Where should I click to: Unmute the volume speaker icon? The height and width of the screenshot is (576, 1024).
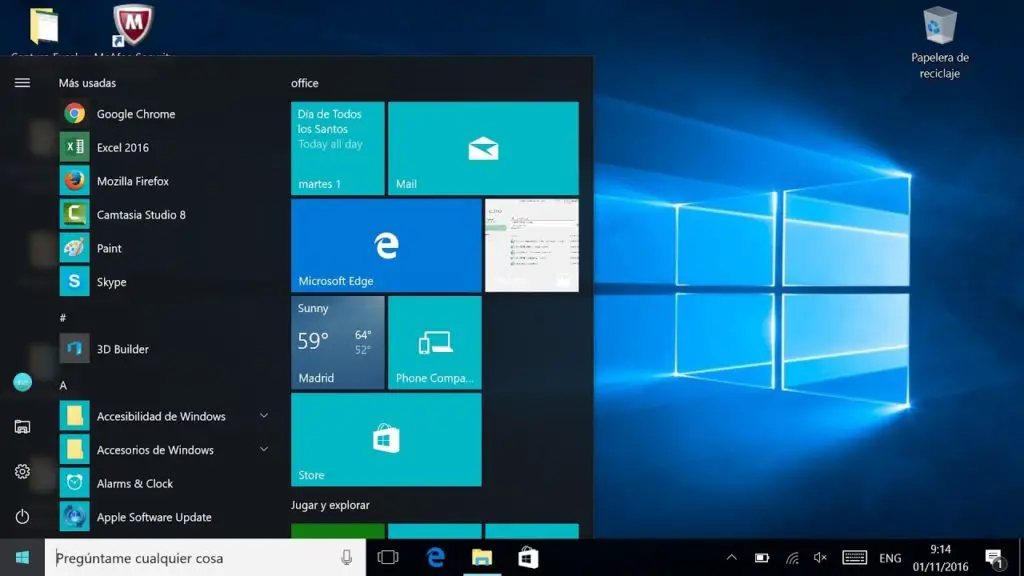821,558
